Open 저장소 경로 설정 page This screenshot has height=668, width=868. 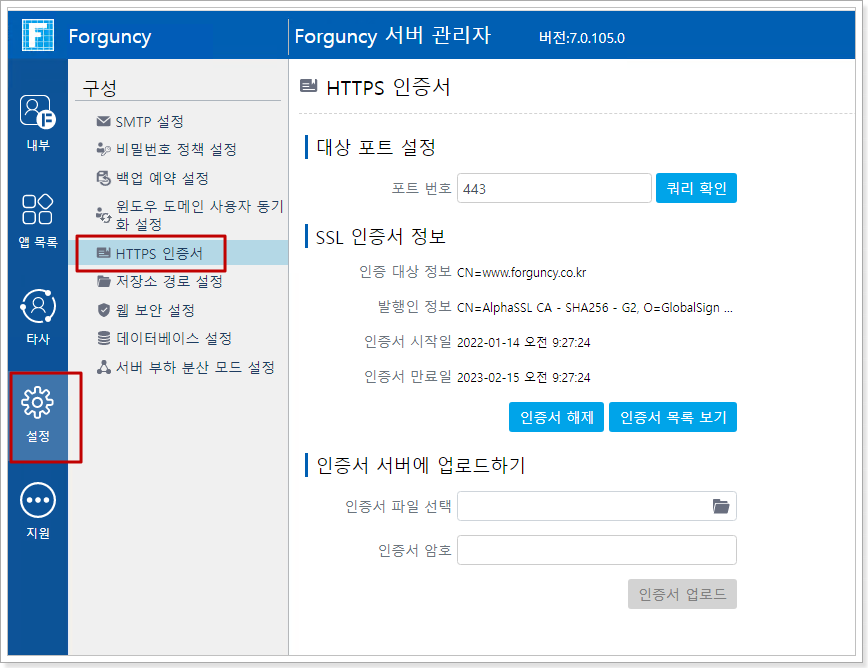tap(168, 282)
